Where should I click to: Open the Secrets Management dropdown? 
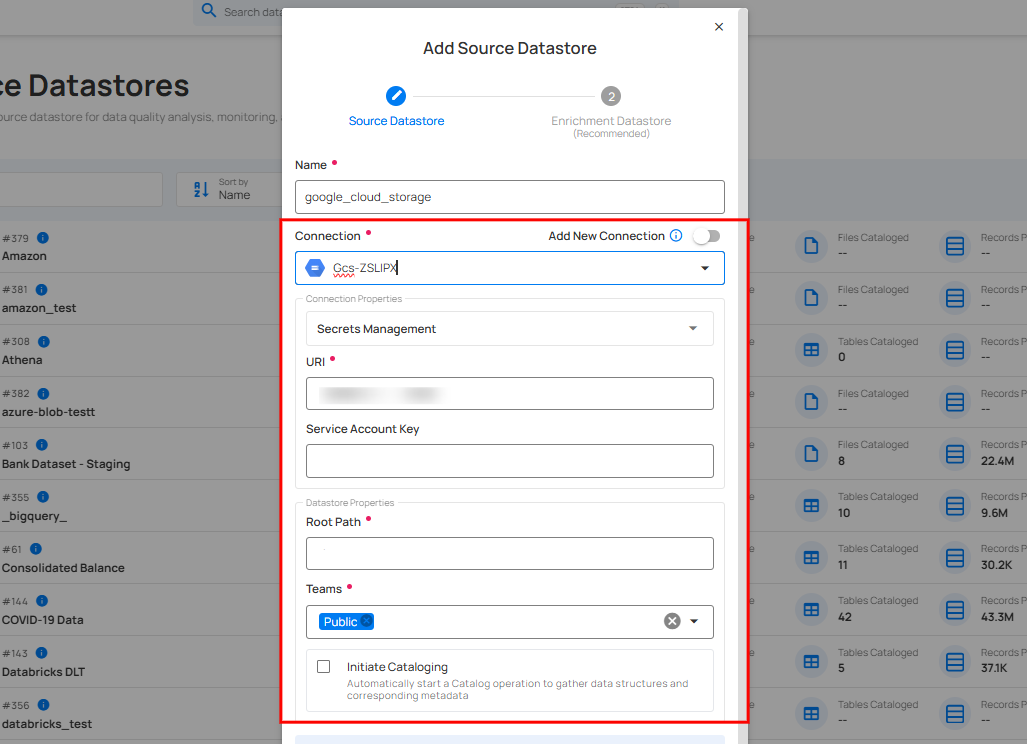(x=693, y=328)
